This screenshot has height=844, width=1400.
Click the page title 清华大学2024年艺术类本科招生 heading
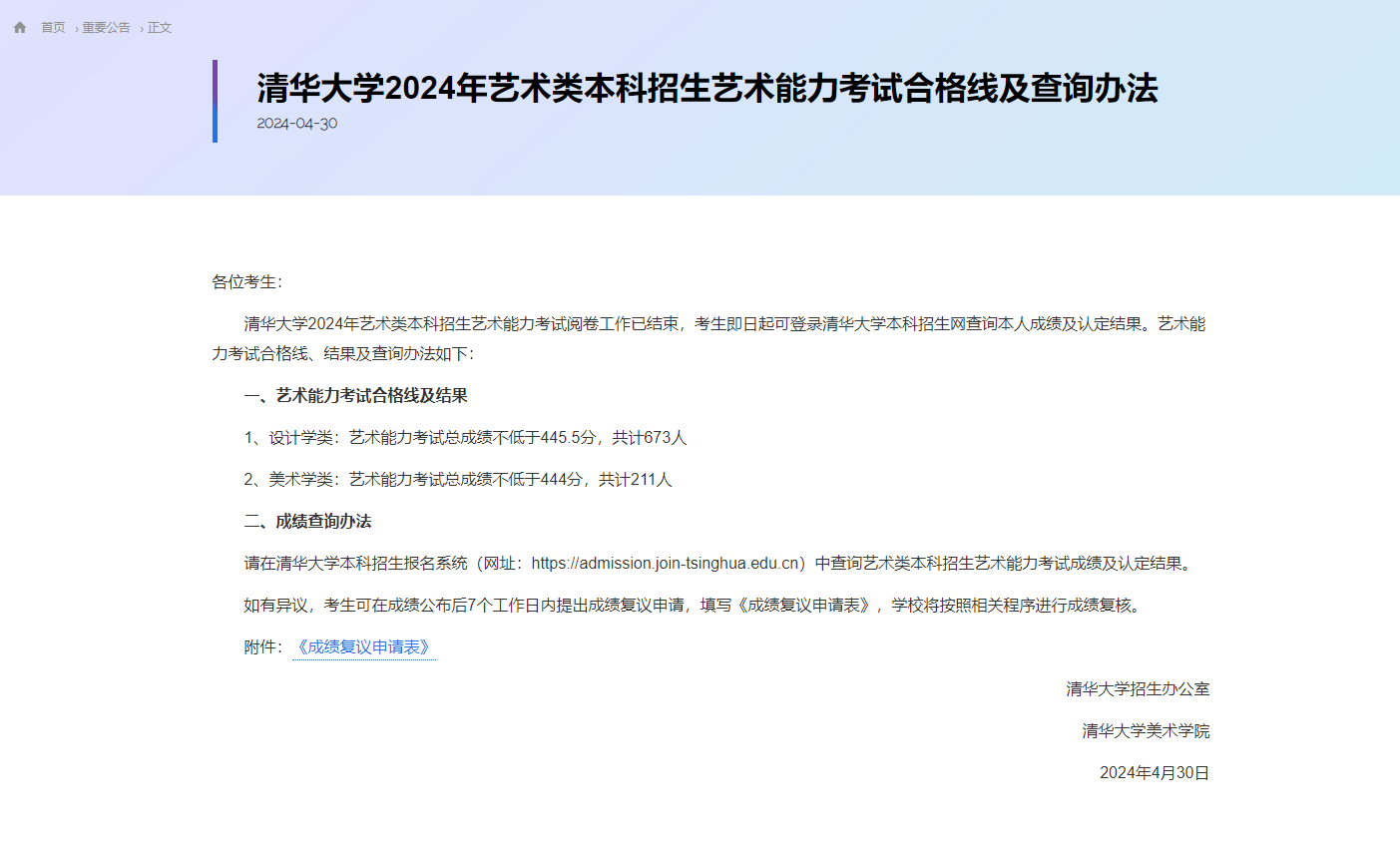[707, 88]
